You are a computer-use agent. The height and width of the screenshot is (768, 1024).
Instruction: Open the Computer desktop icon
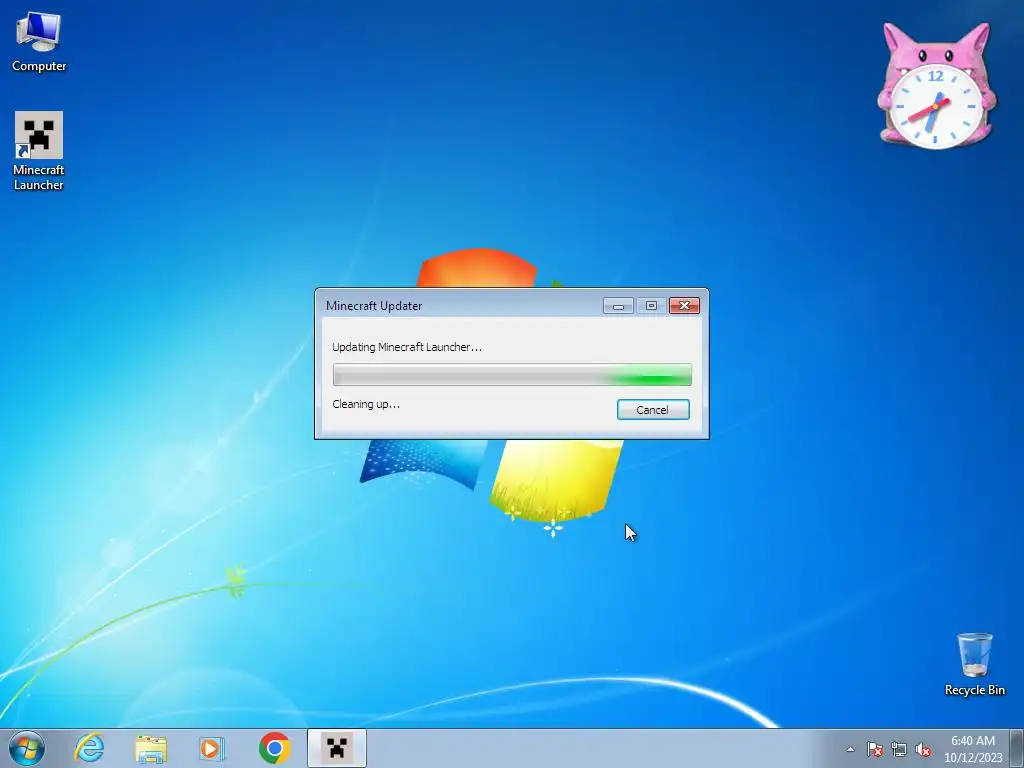point(39,43)
